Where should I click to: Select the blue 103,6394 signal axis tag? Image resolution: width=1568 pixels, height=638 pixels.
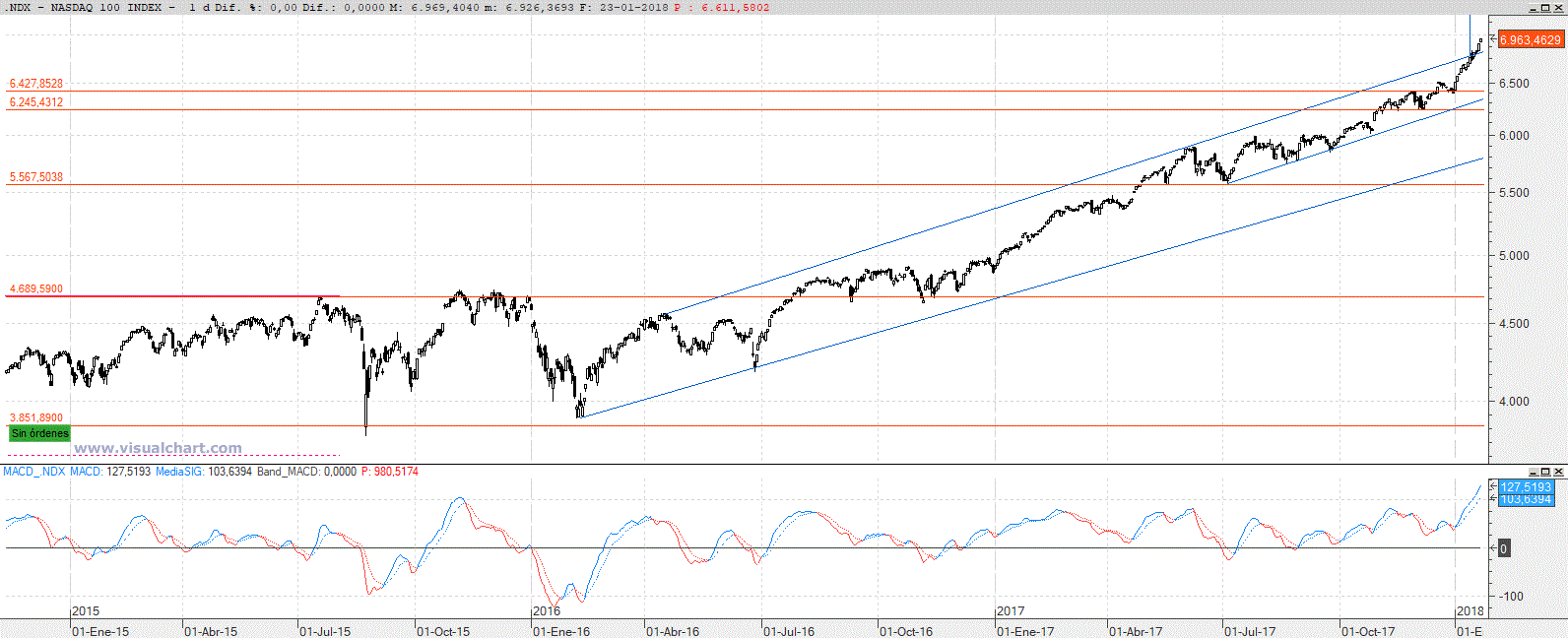point(1526,499)
